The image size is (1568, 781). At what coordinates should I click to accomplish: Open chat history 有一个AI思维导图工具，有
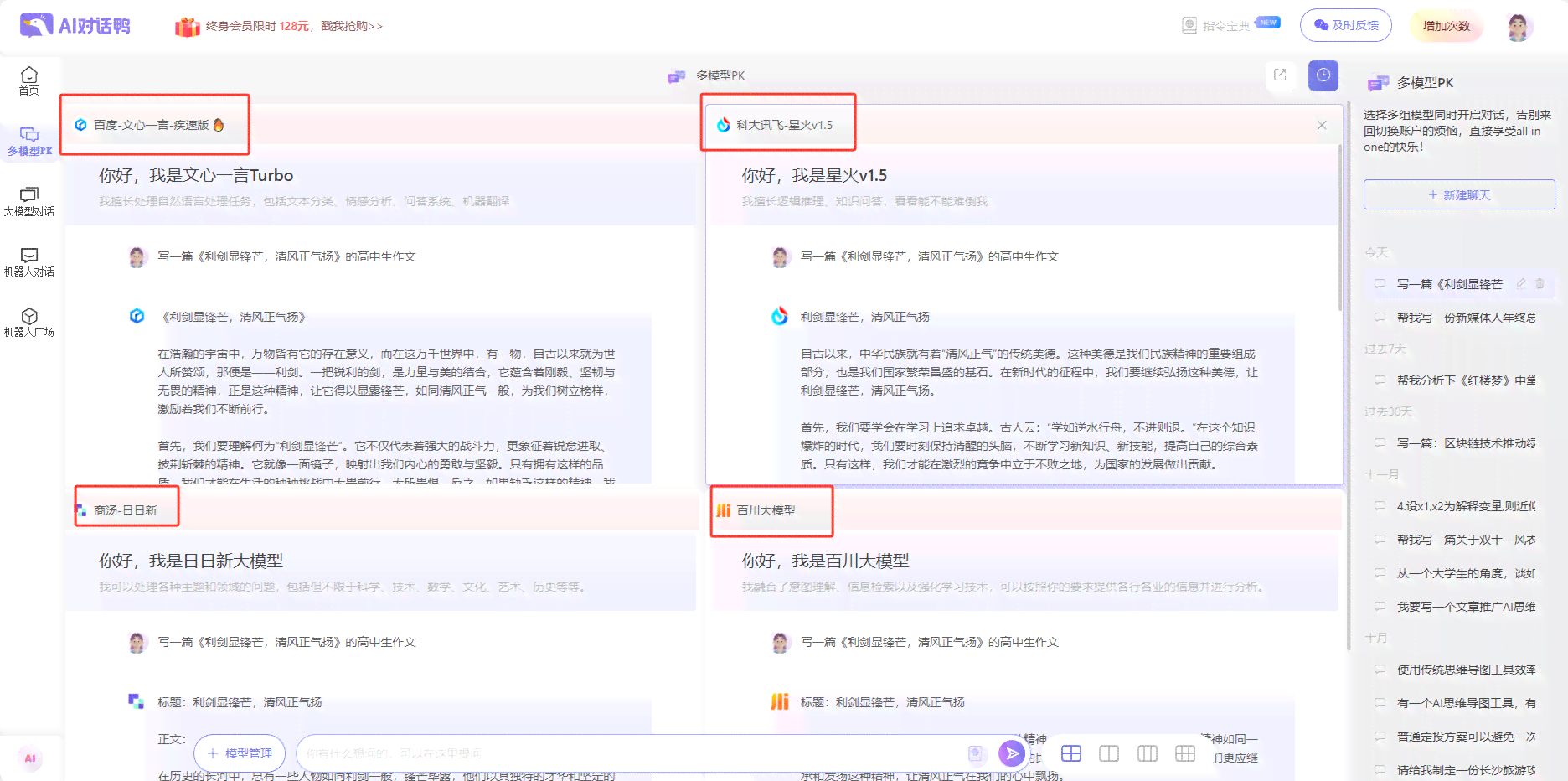click(x=1459, y=703)
